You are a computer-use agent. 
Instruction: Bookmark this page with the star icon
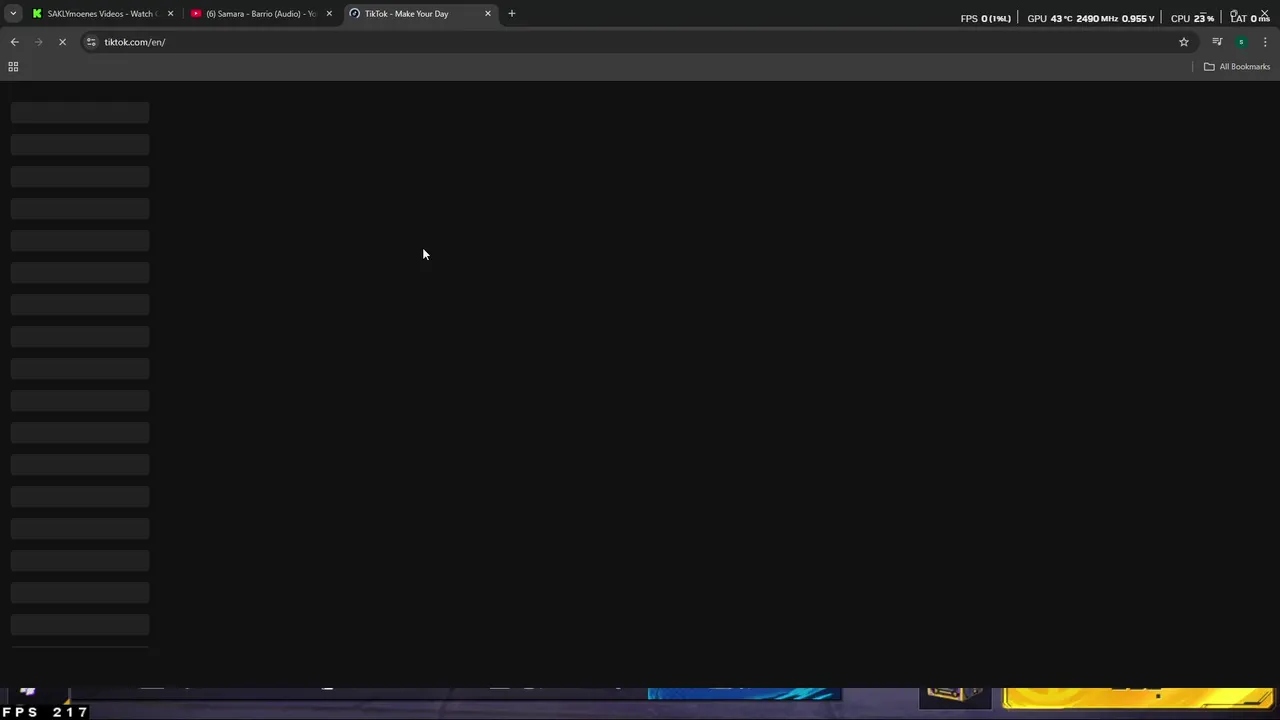tap(1184, 42)
